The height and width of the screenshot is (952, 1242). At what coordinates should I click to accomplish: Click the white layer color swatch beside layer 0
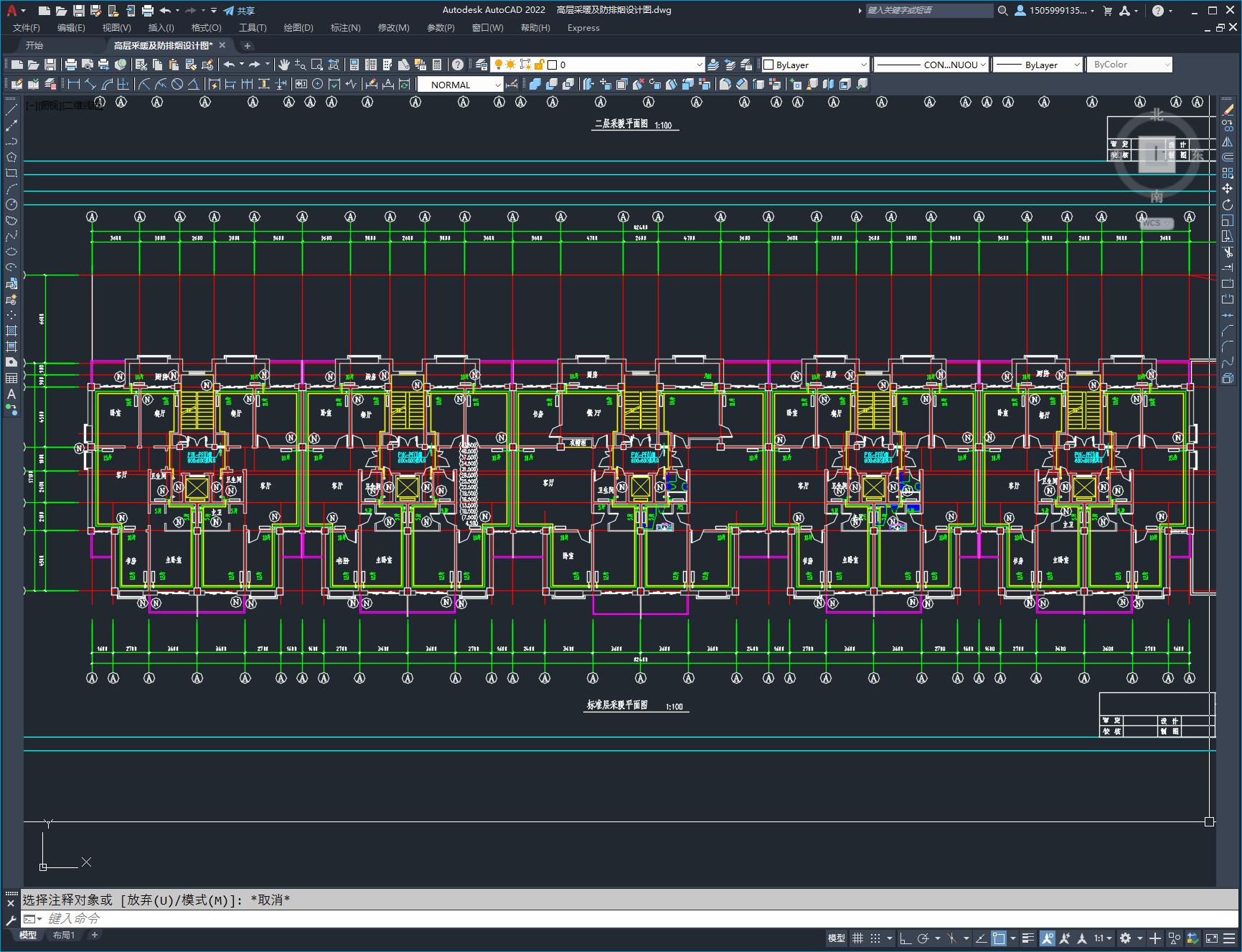[552, 65]
